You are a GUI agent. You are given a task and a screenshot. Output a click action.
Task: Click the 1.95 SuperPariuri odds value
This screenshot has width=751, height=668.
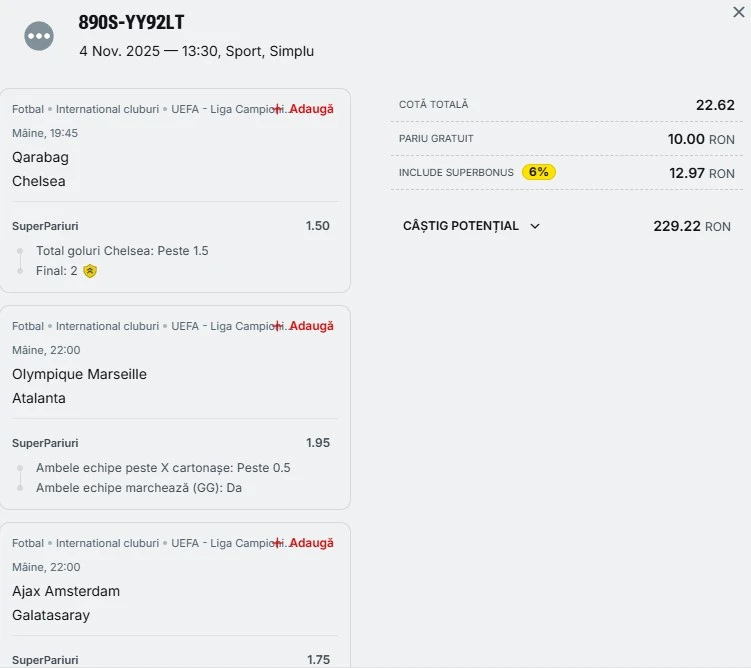coord(318,443)
